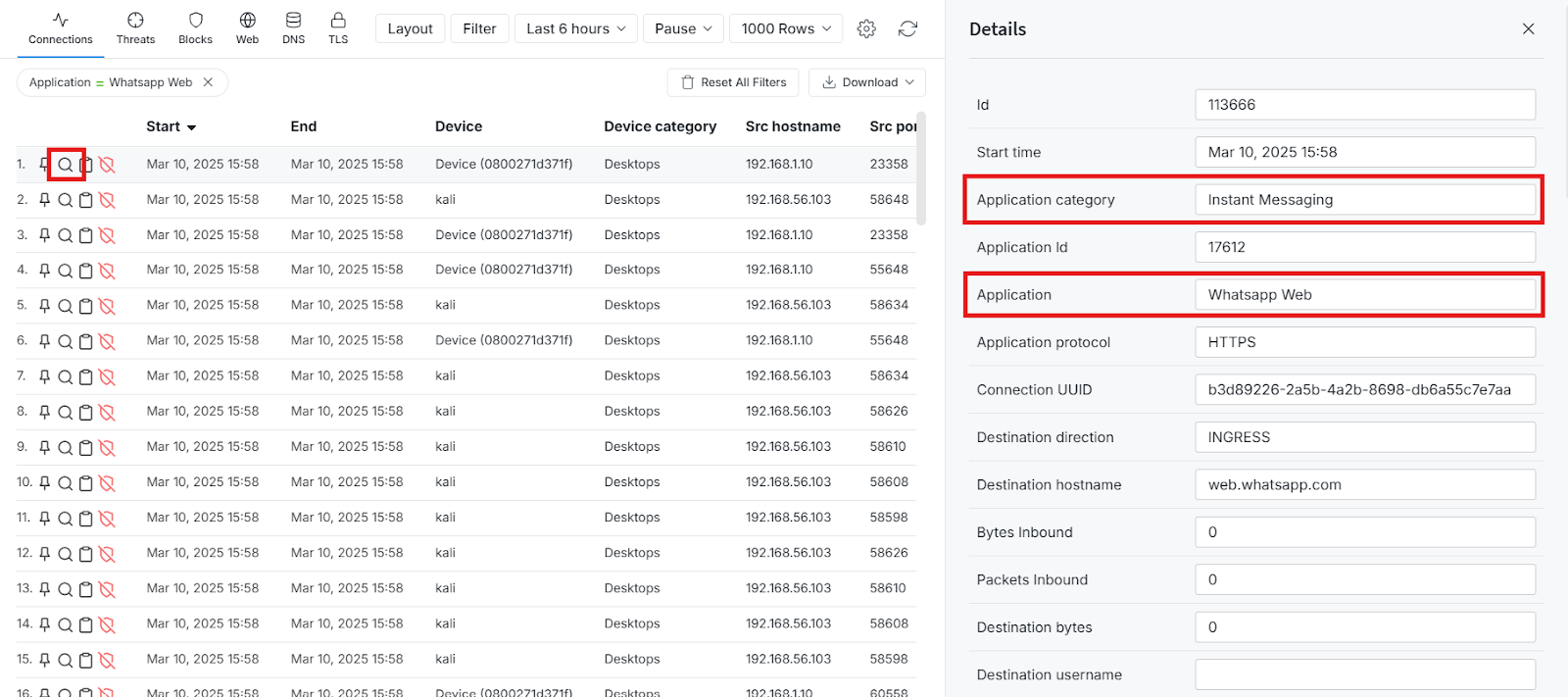This screenshot has width=1568, height=697.
Task: Switch to the Threats tab
Action: point(135,28)
